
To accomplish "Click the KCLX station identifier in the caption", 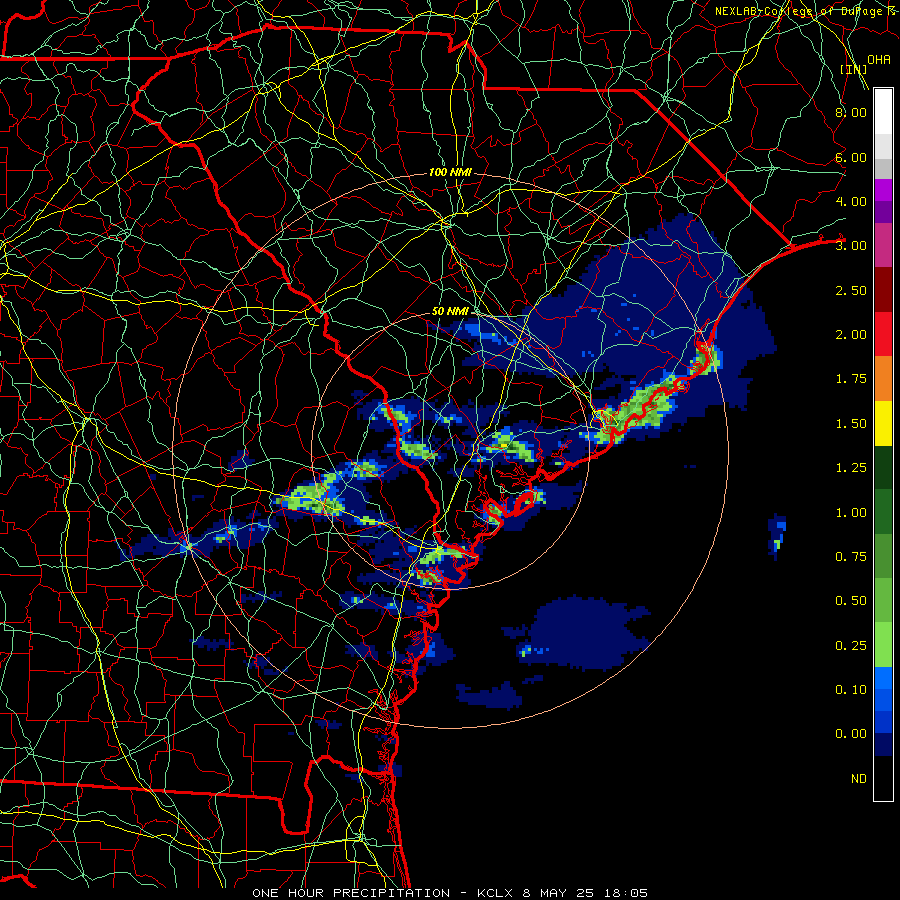I will point(496,893).
